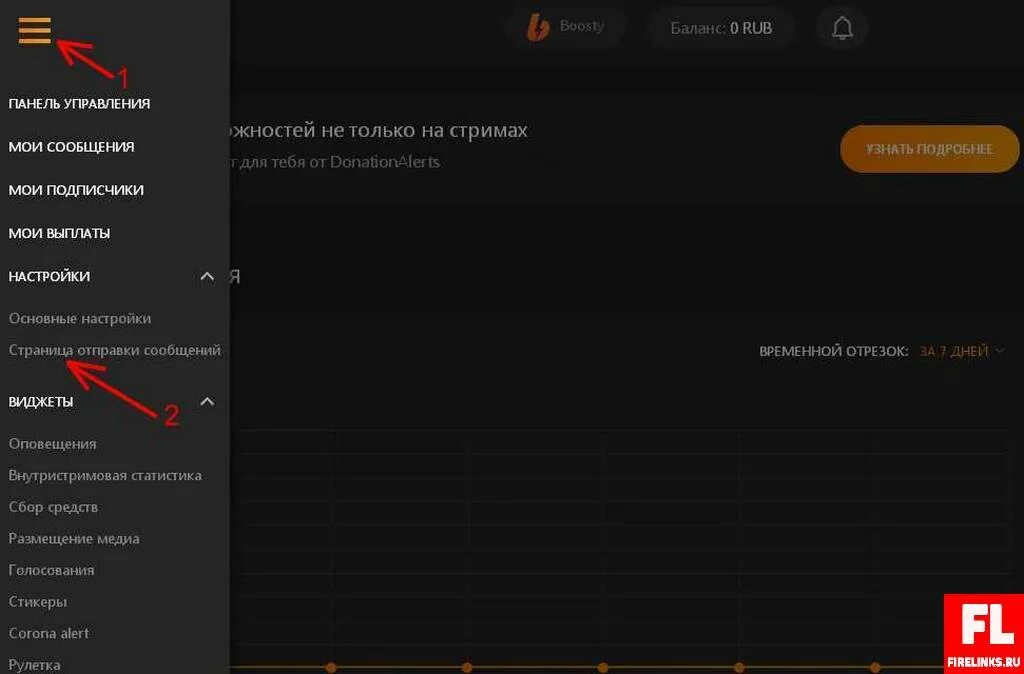The height and width of the screenshot is (674, 1024).
Task: Open the balance 0 RUB indicator
Action: click(721, 28)
